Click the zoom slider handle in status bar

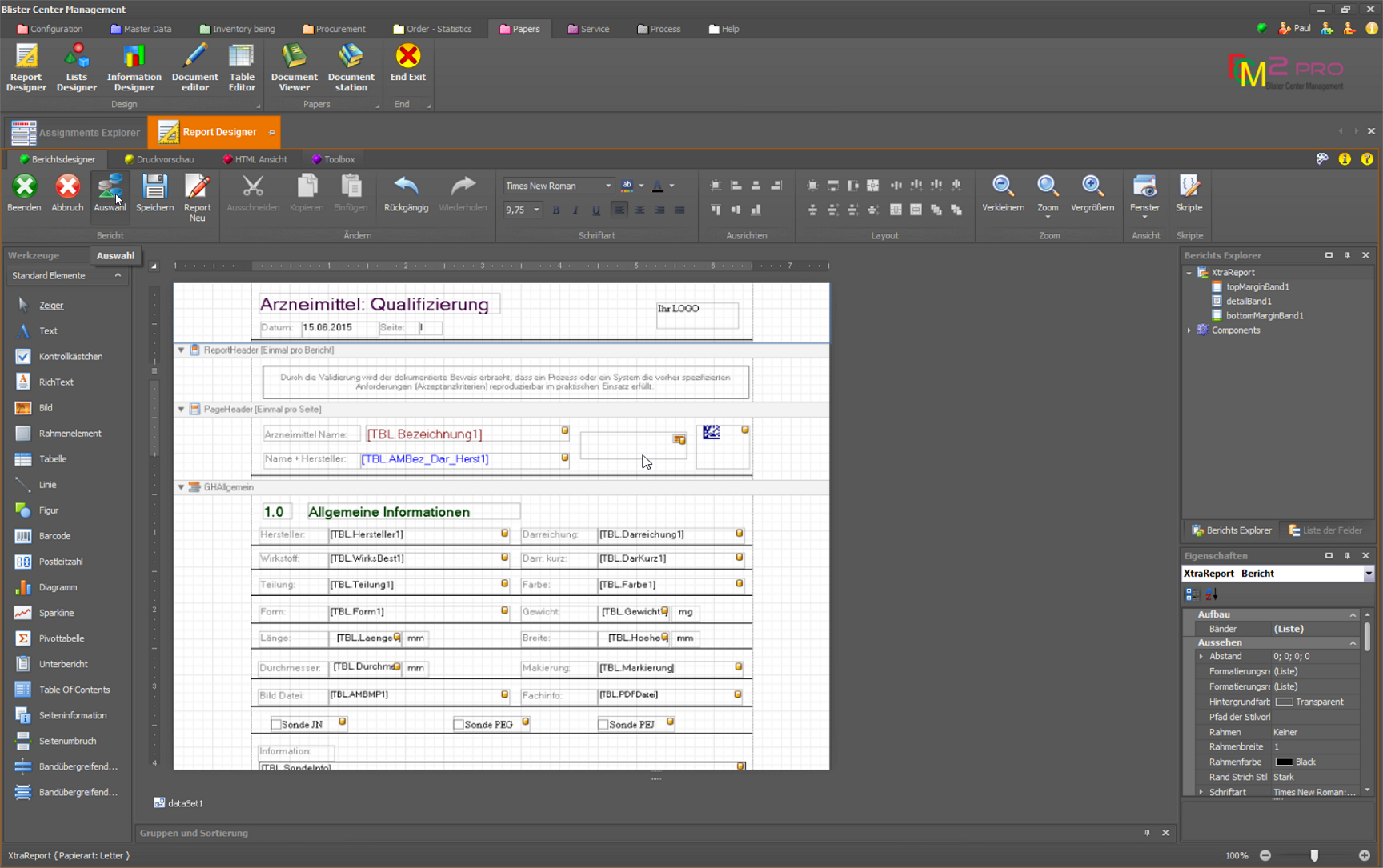(1314, 855)
